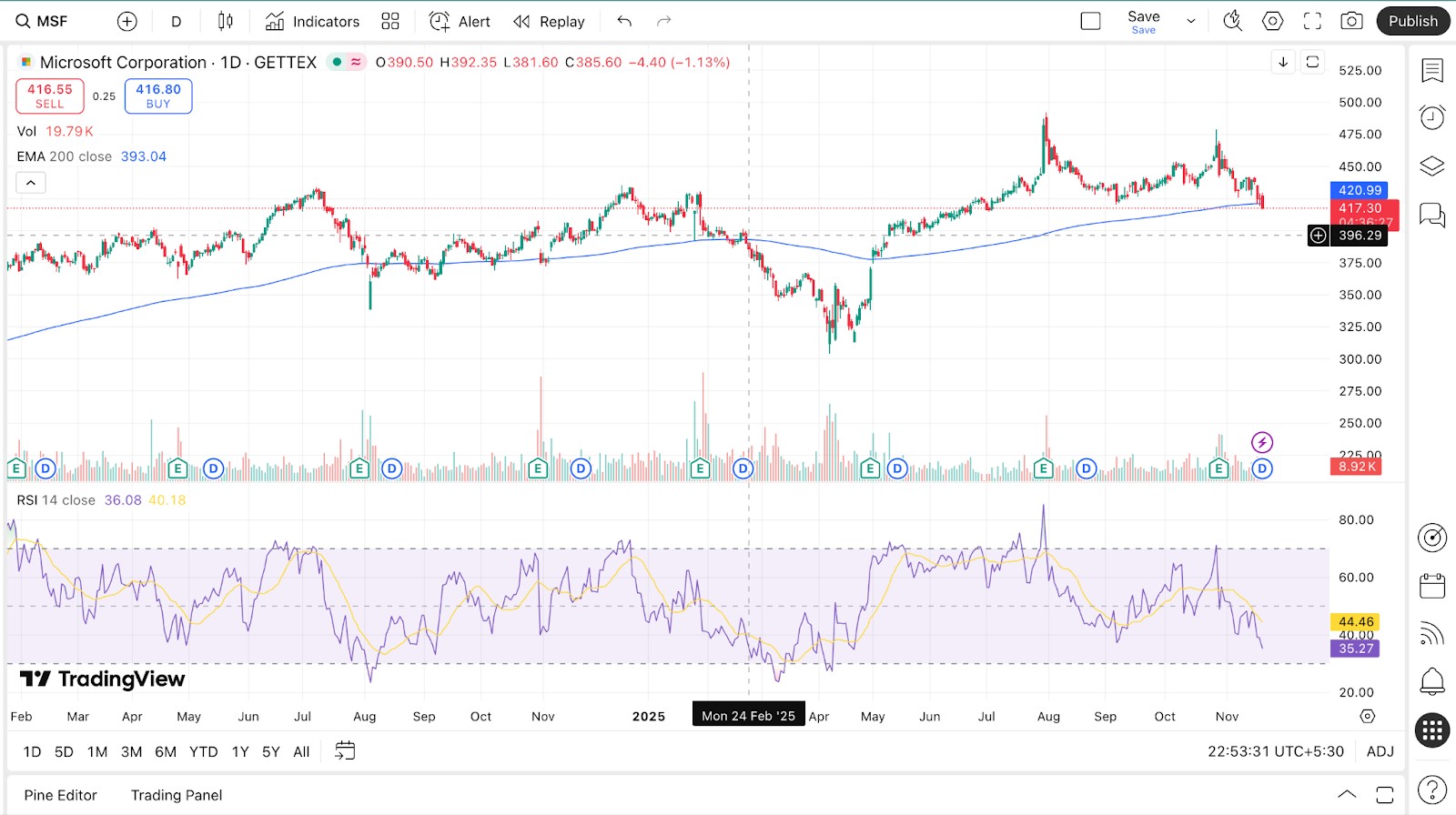
Task: Click the Microsoft Corporation chart title
Action: coord(123,62)
